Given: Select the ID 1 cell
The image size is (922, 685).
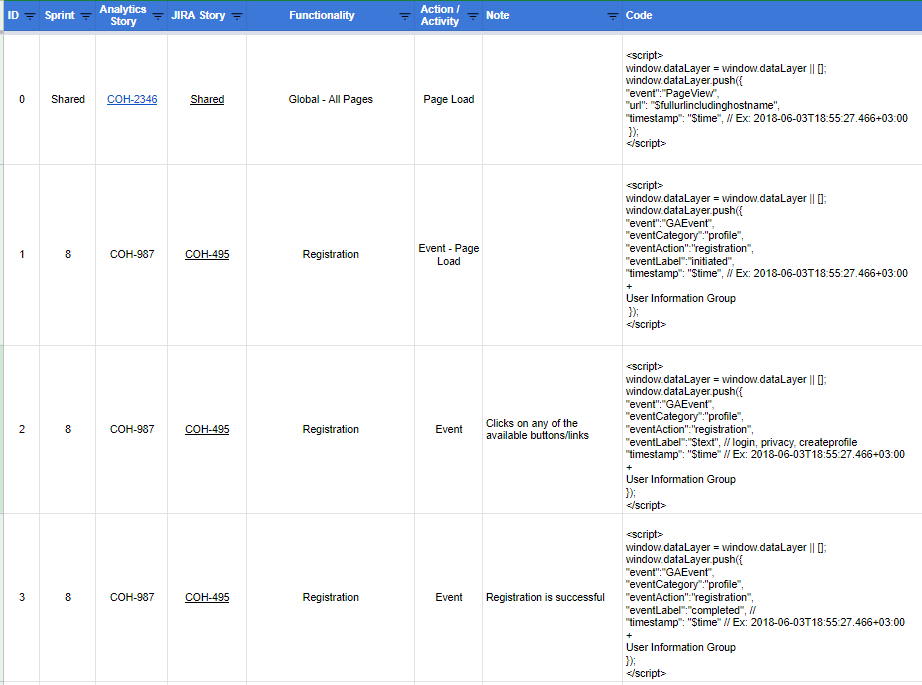Looking at the screenshot, I should [x=22, y=255].
